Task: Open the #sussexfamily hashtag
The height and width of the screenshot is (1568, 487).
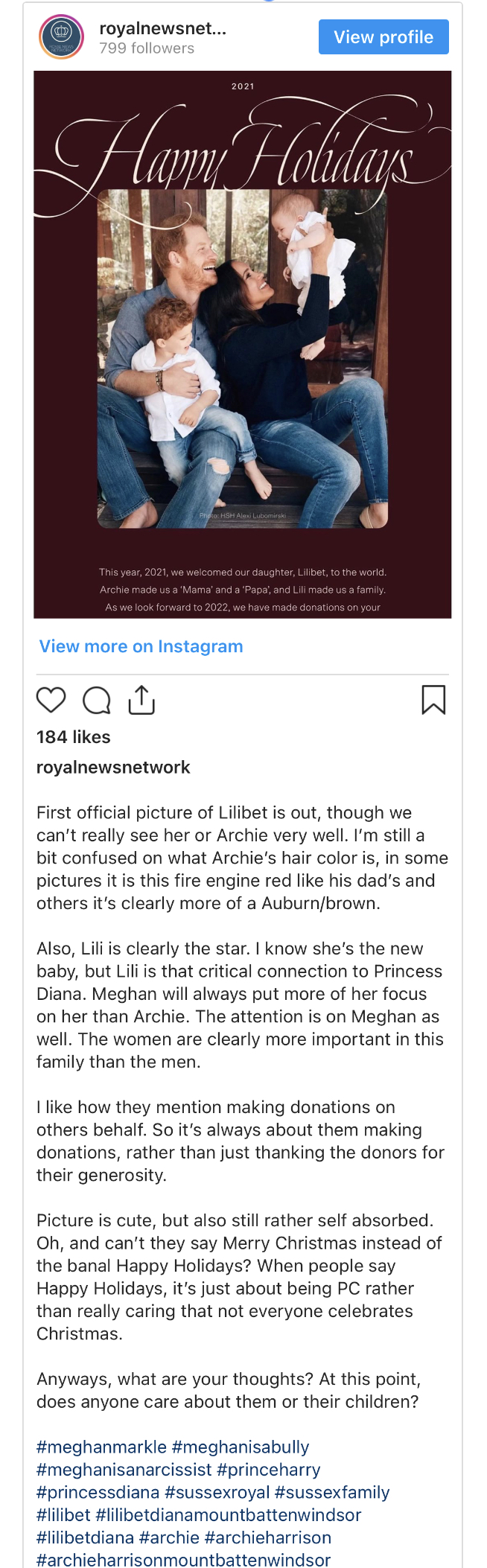Action: (332, 1492)
